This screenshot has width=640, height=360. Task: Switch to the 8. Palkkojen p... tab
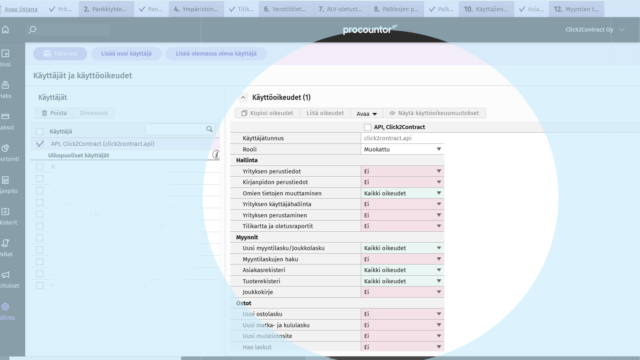pos(396,9)
